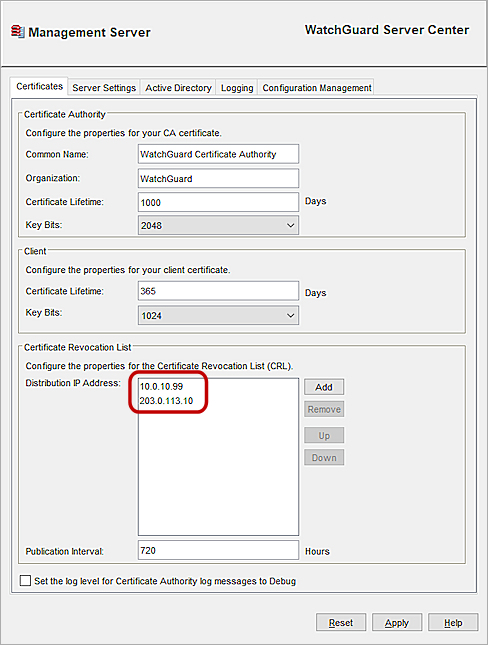Click the CA Common Name field
Viewport: 488px width, 645px height.
218,154
